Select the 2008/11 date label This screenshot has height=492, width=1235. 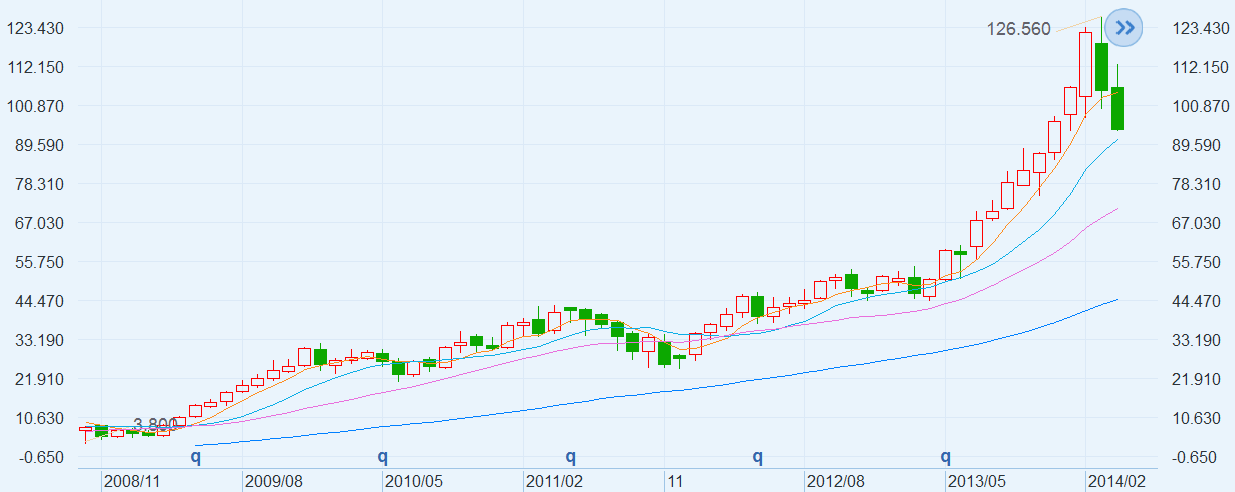[x=133, y=481]
